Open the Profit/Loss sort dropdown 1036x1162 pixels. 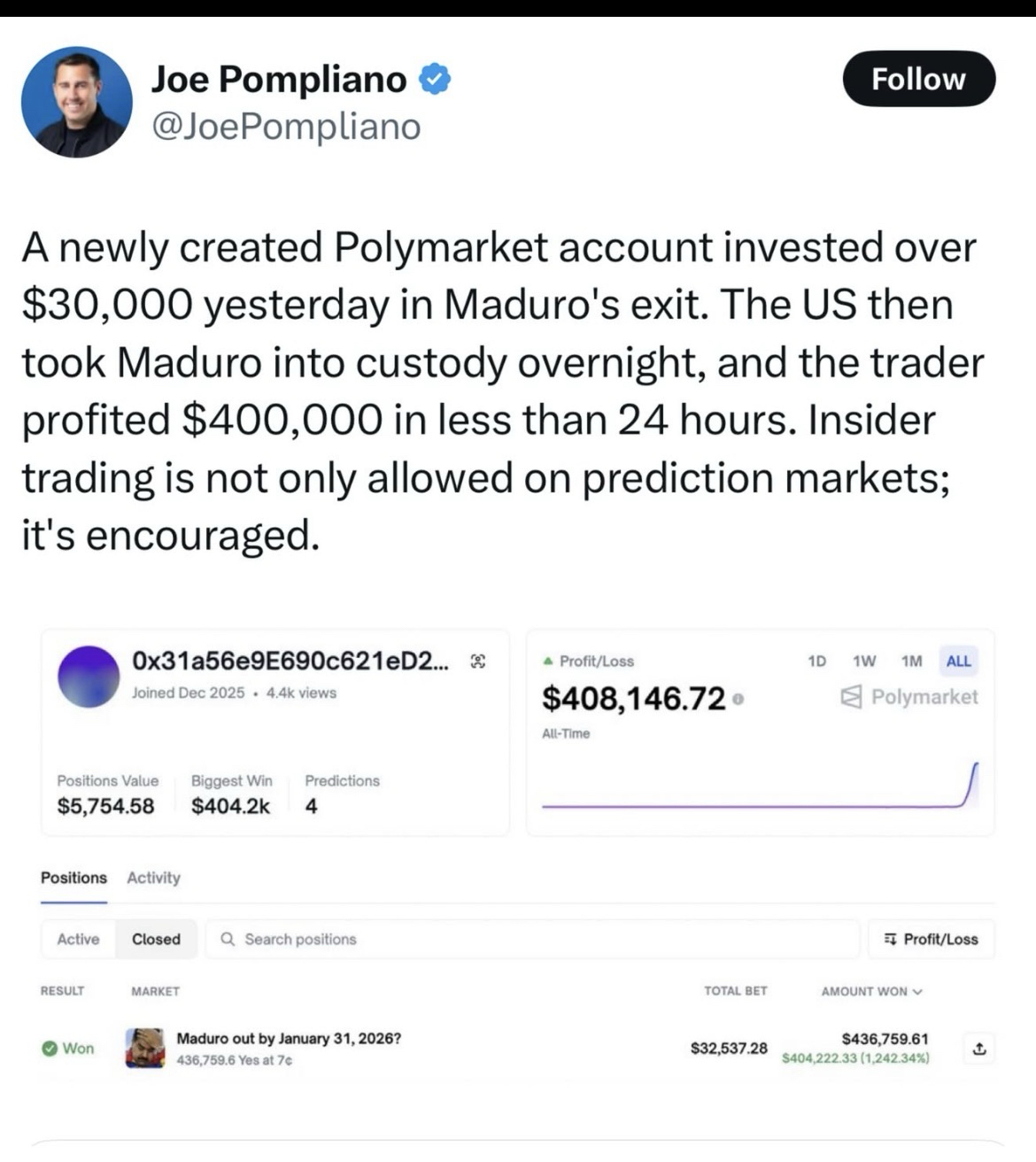point(931,939)
